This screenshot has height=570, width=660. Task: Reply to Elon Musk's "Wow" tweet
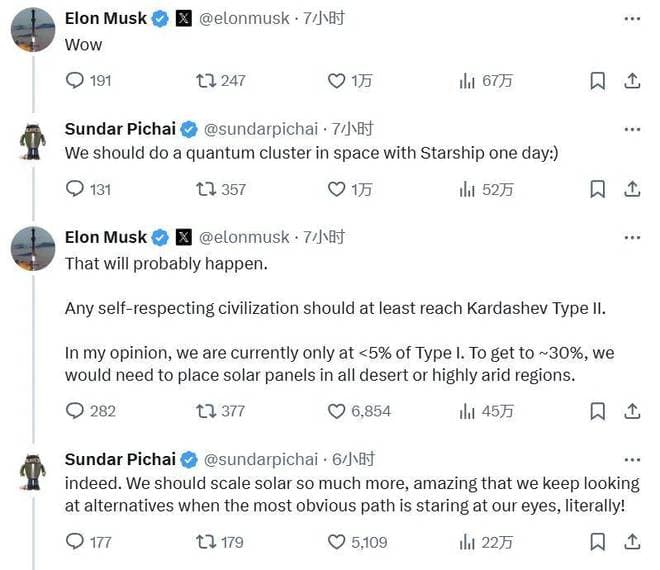[x=75, y=81]
